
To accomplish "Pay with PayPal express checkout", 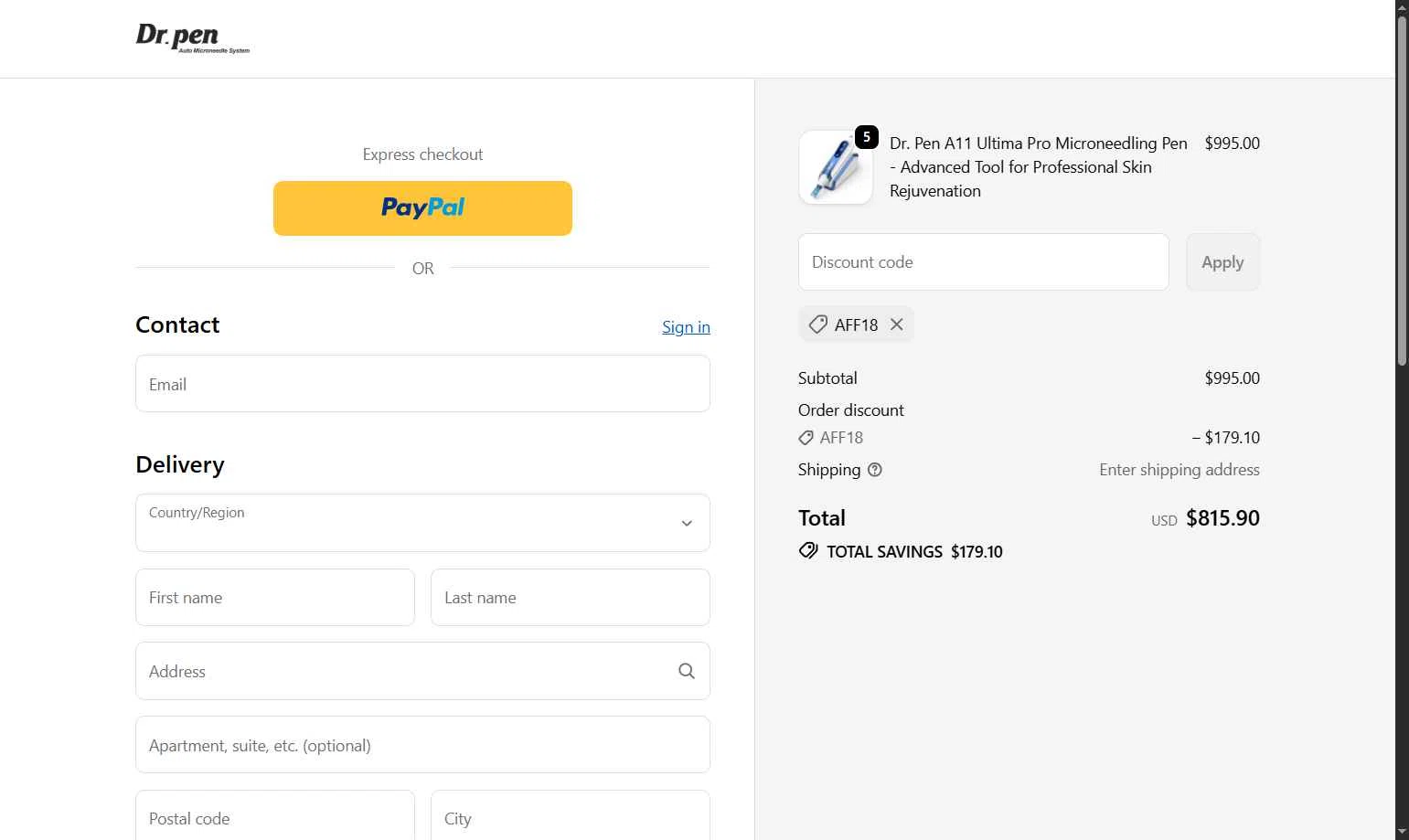I will (422, 208).
